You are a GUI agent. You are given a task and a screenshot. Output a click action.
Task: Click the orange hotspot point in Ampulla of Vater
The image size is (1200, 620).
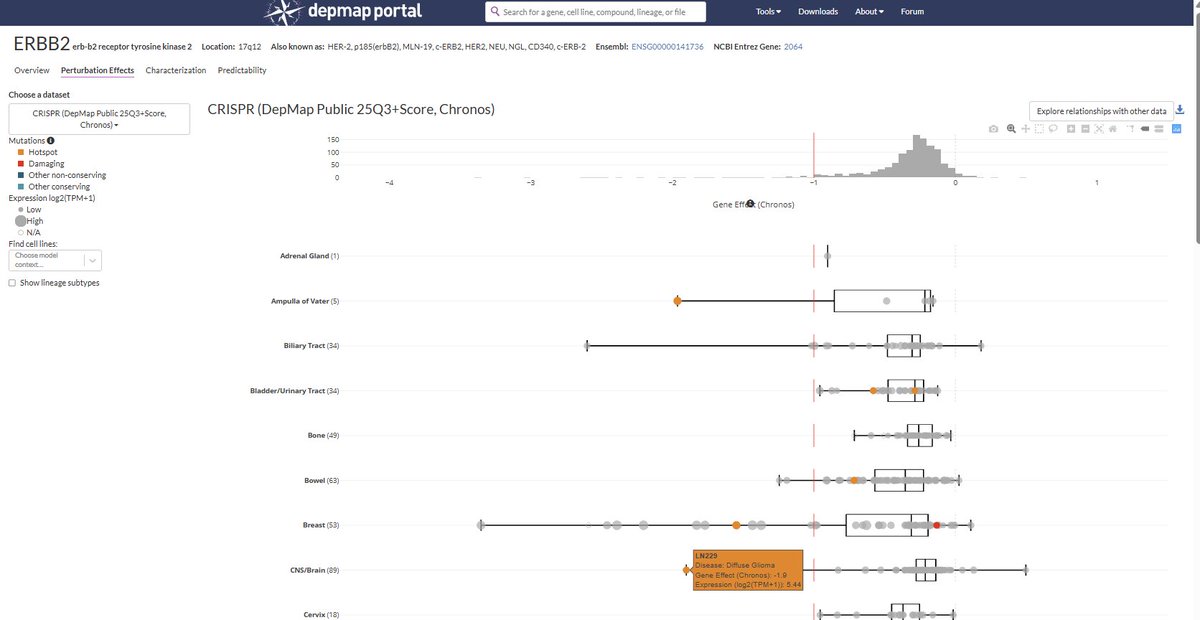point(678,301)
